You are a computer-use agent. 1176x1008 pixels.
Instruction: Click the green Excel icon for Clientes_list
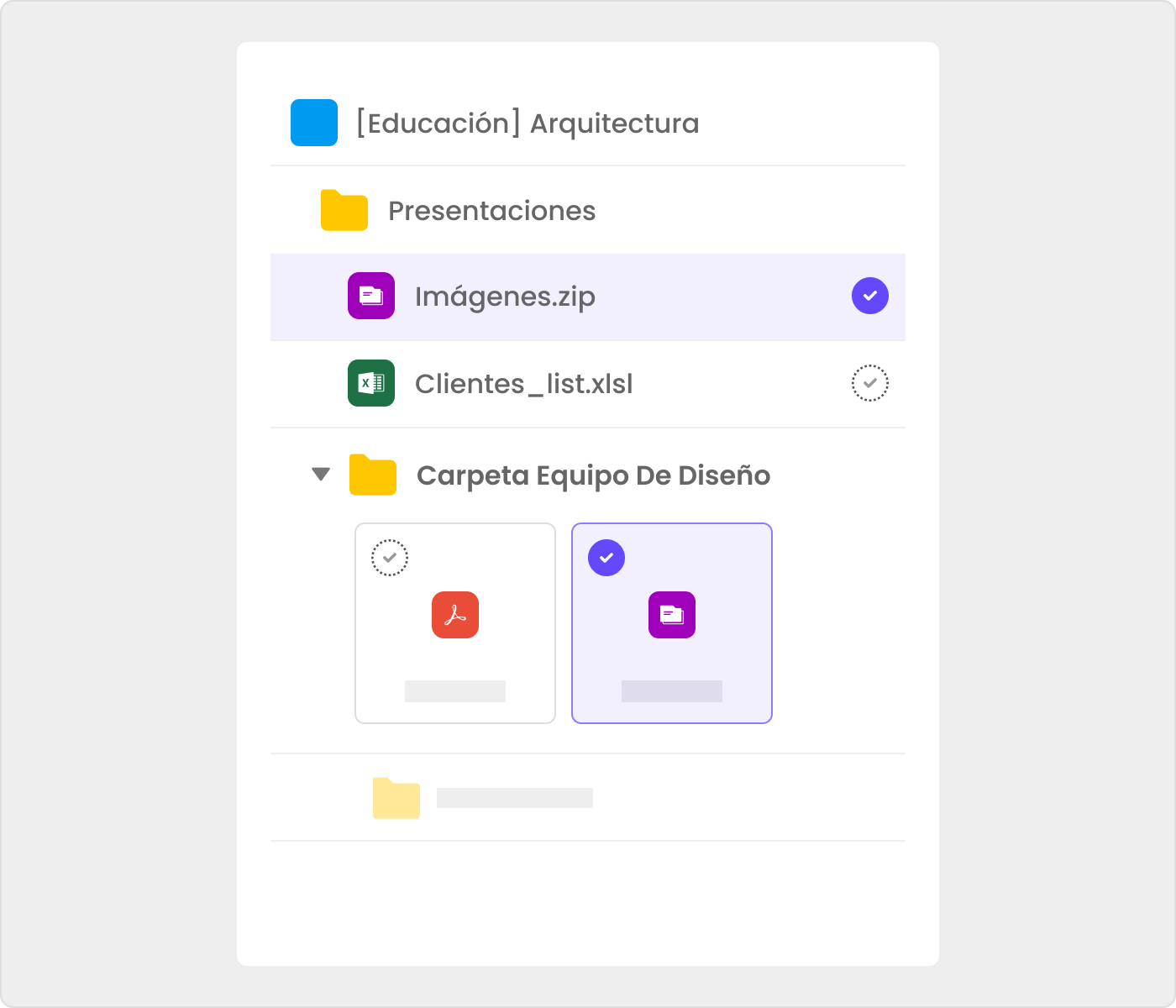(x=371, y=383)
